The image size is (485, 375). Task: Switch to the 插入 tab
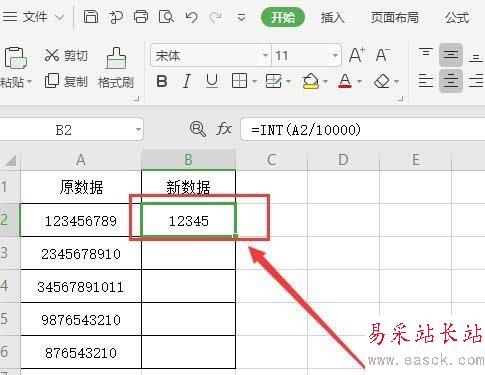[332, 17]
